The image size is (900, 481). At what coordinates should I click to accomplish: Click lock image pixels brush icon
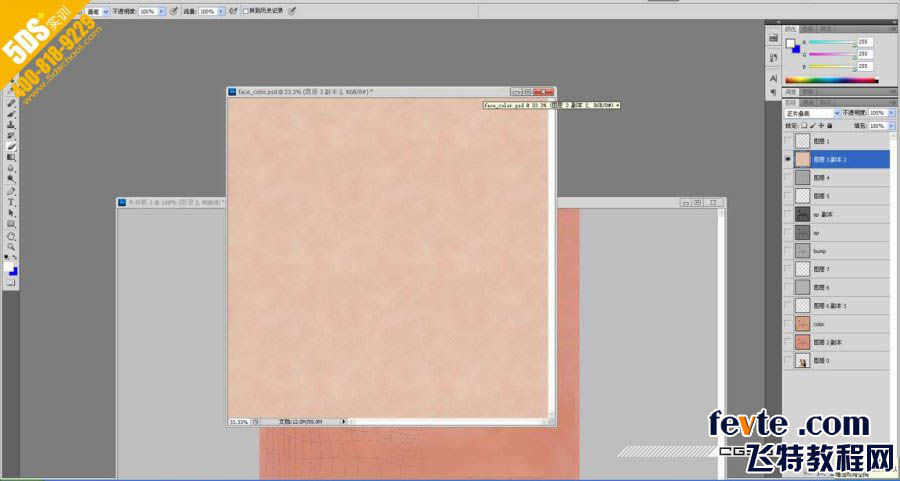pos(813,125)
